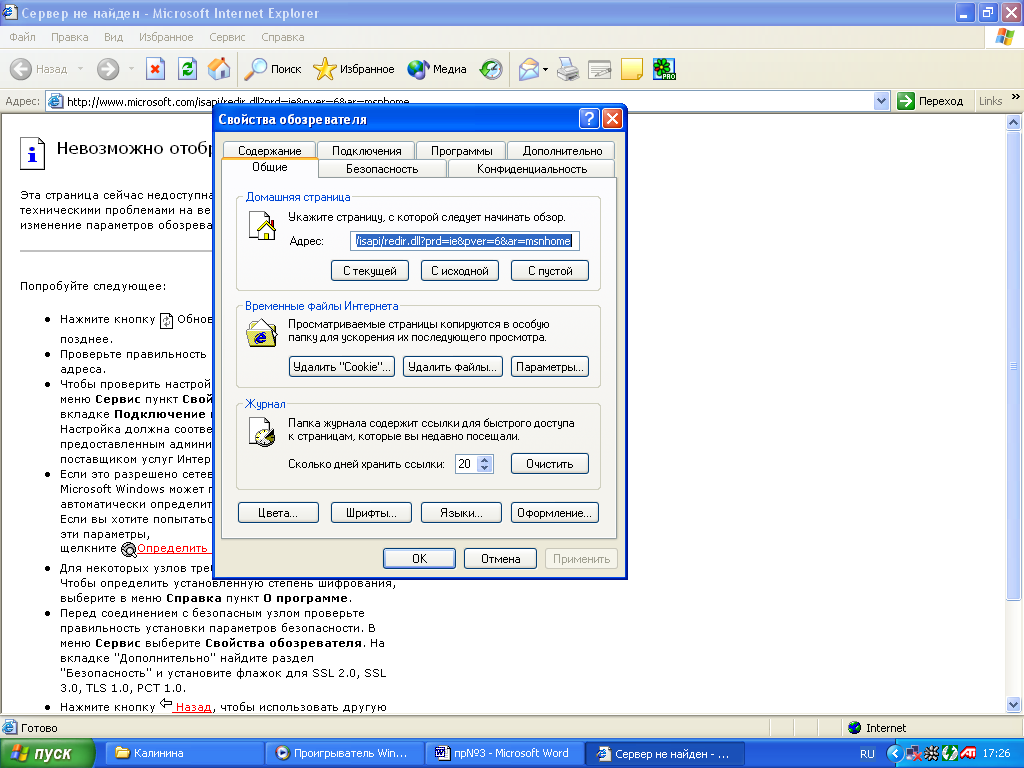Switch to the Конфиденциальность tab
Screen dimensions: 1024x768
(x=532, y=168)
